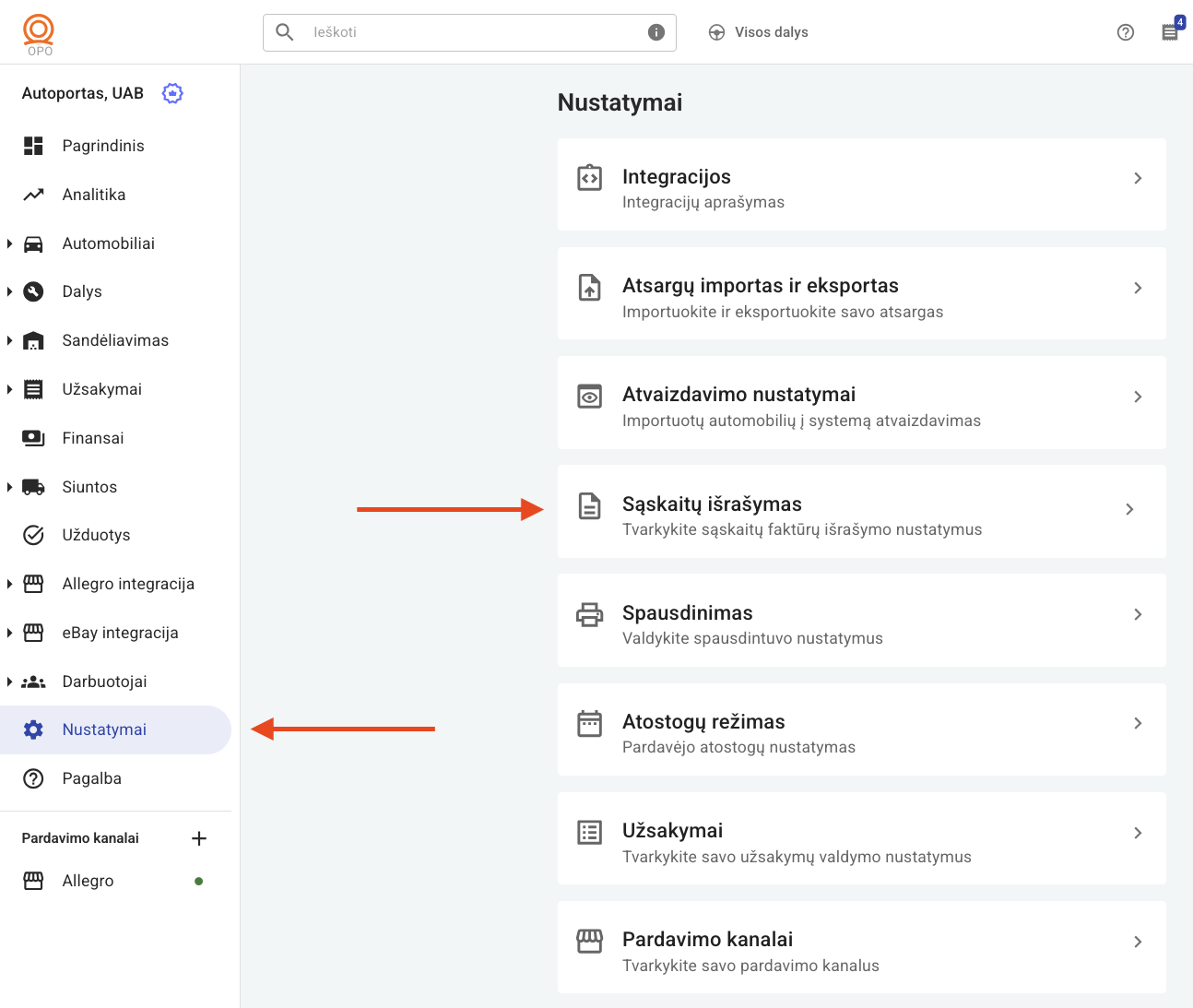
Task: Expand the Automobiliai sidebar section
Action: 9,243
